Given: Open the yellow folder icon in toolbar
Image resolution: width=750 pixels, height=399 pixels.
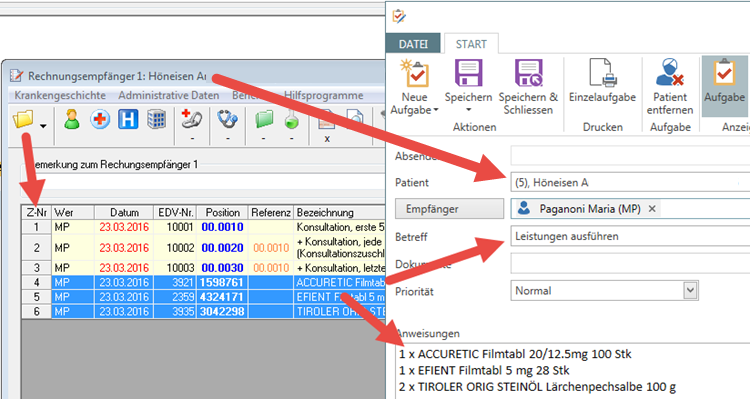Looking at the screenshot, I should [23, 119].
